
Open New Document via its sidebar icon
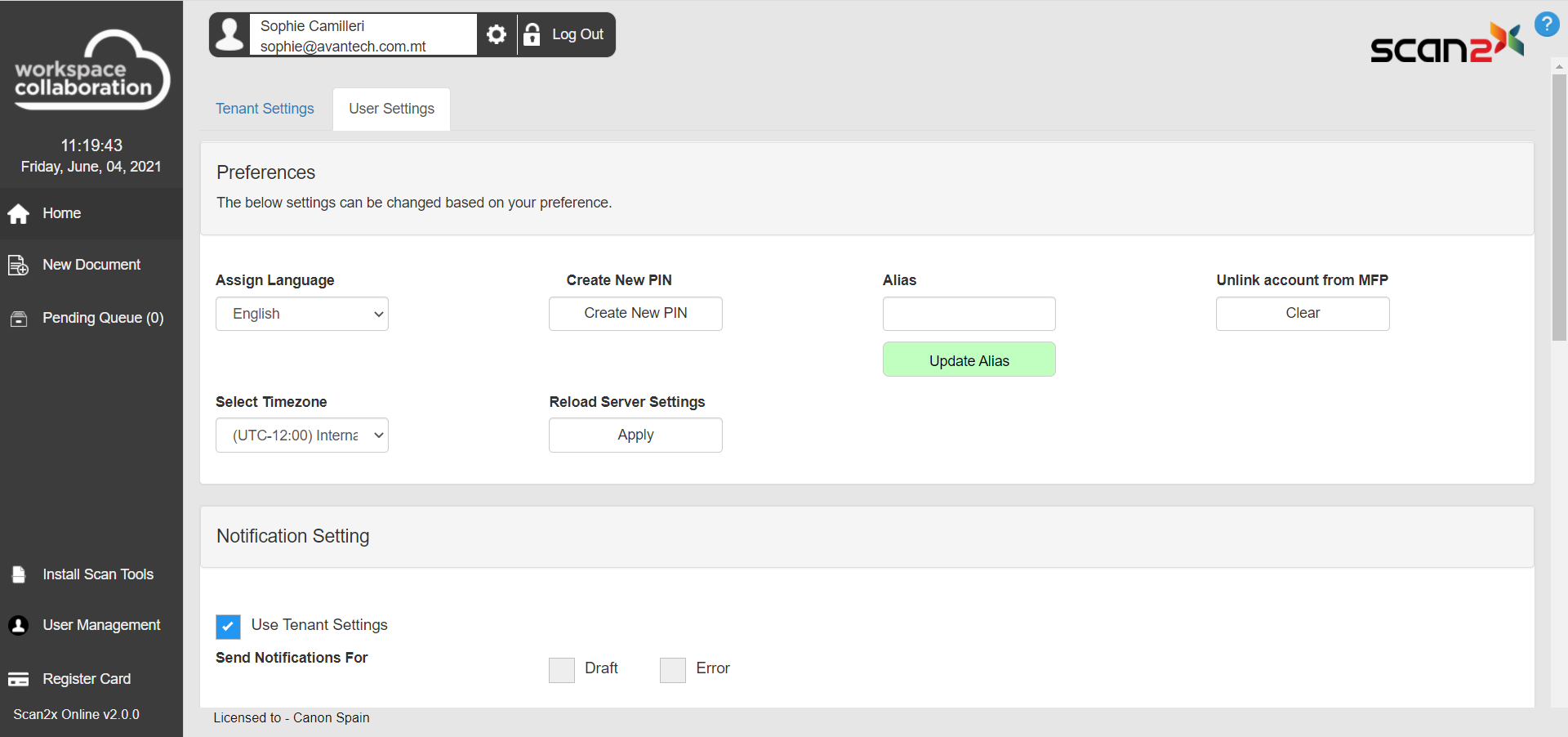18,266
